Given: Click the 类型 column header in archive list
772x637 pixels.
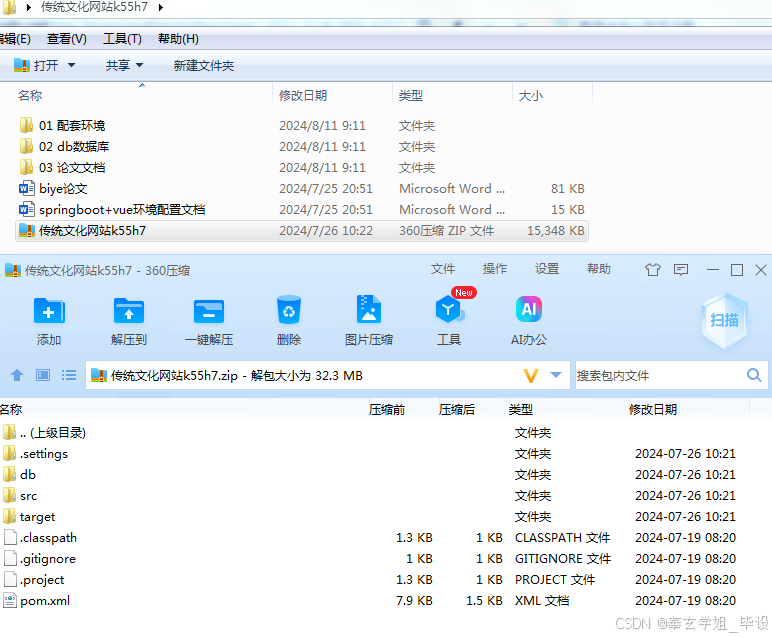Looking at the screenshot, I should (521, 410).
